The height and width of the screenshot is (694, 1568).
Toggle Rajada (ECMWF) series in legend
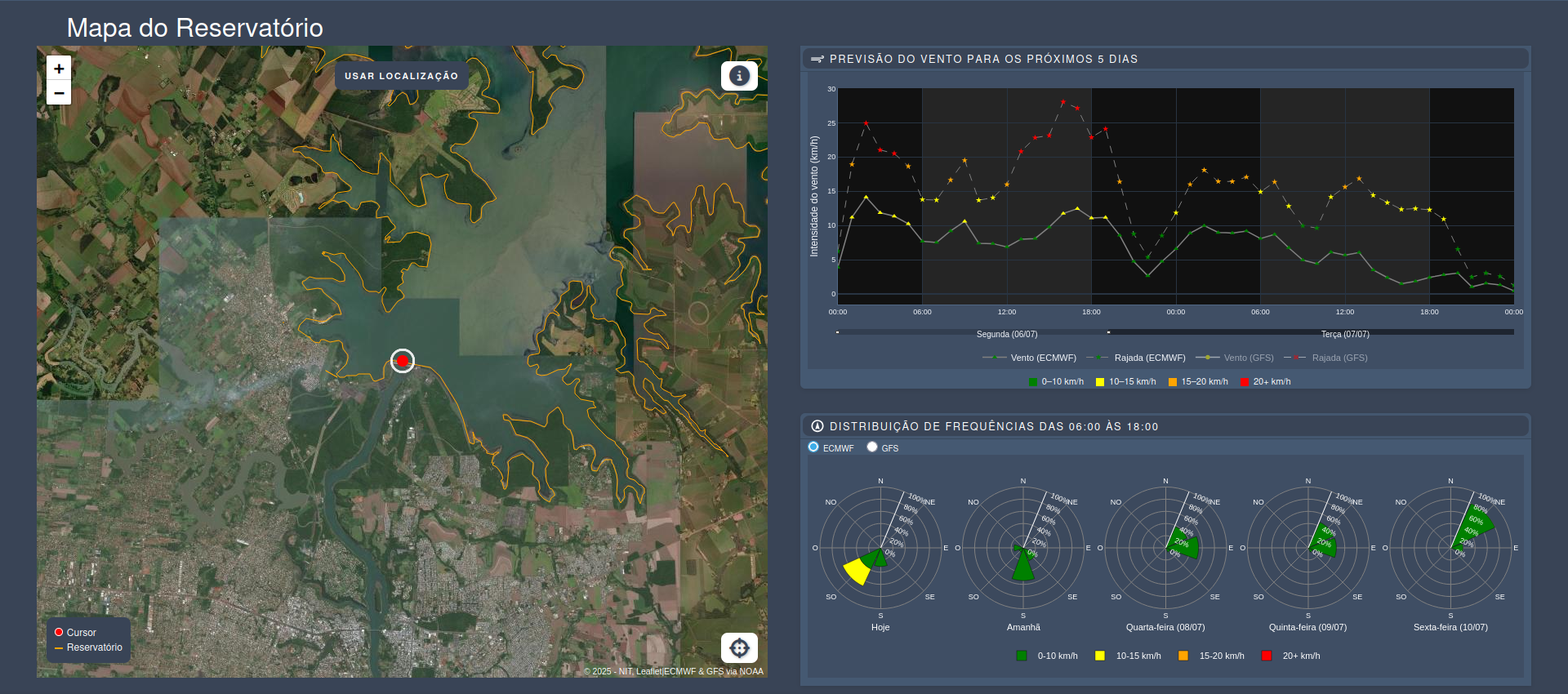(1136, 358)
